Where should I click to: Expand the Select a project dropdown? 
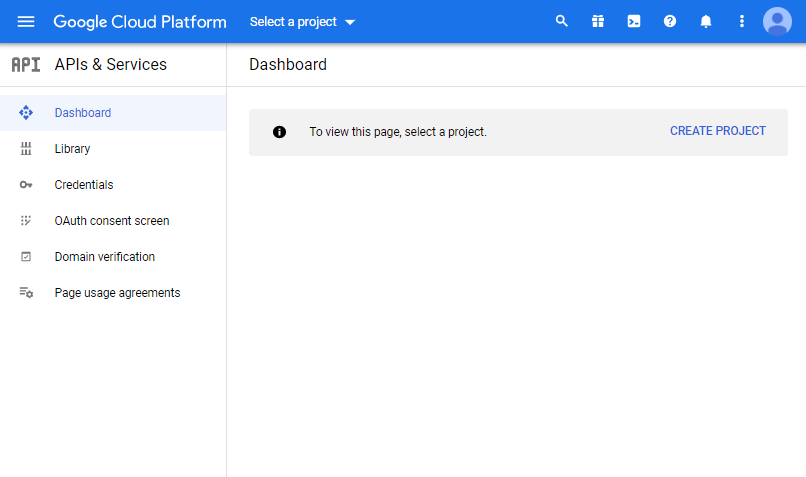pyautogui.click(x=302, y=22)
